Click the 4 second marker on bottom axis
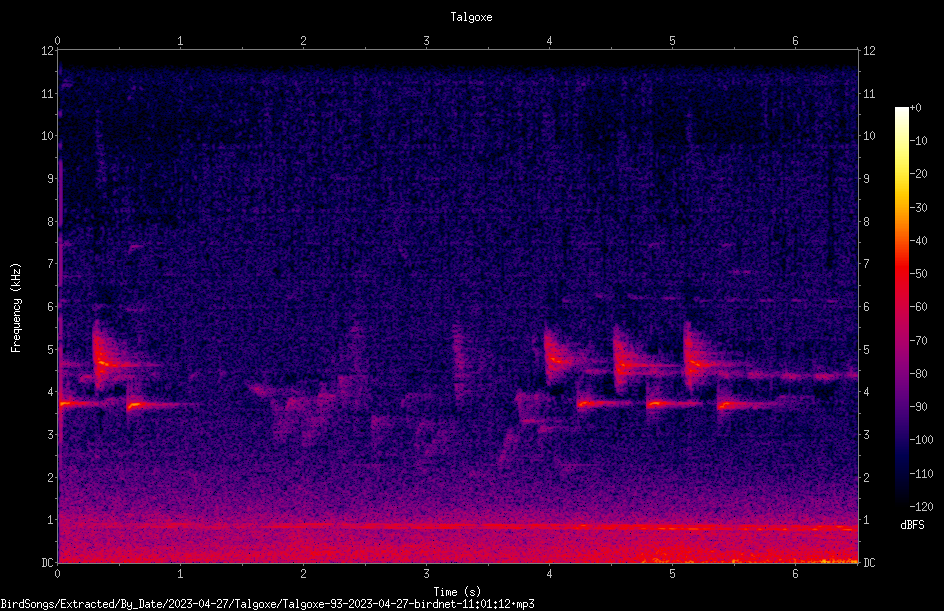The height and width of the screenshot is (611, 944). pyautogui.click(x=549, y=574)
